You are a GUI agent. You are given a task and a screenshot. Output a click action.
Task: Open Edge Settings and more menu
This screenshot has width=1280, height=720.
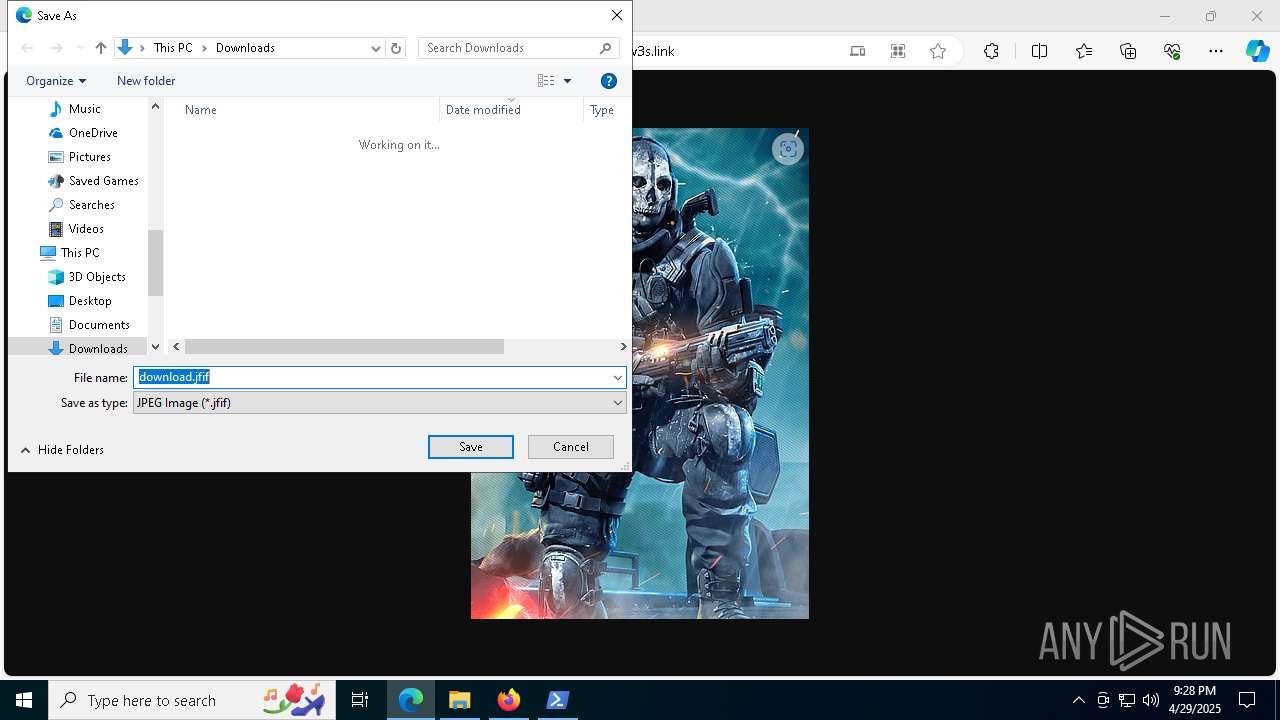pyautogui.click(x=1216, y=51)
